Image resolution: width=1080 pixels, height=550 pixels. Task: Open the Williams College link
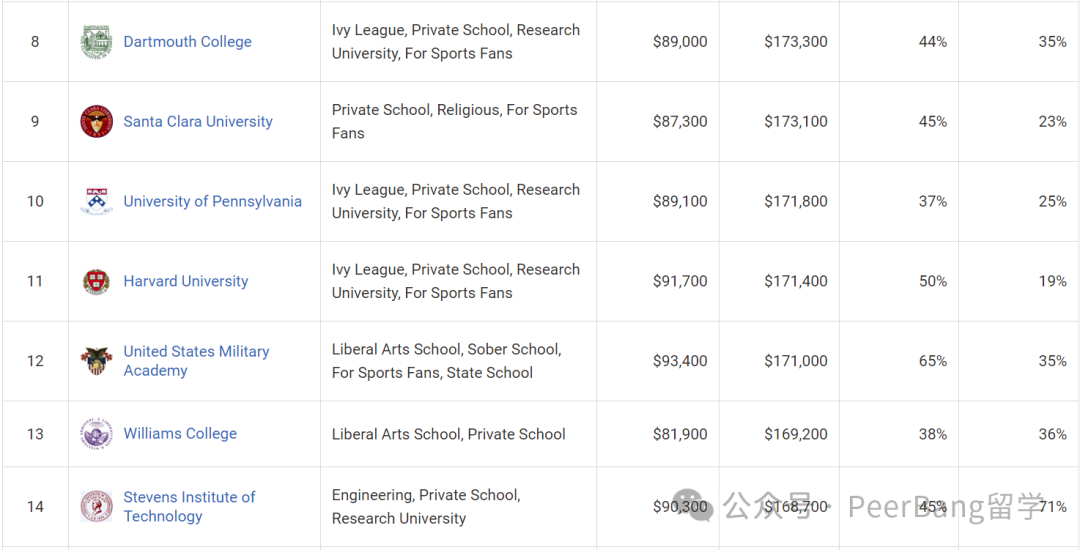(180, 434)
